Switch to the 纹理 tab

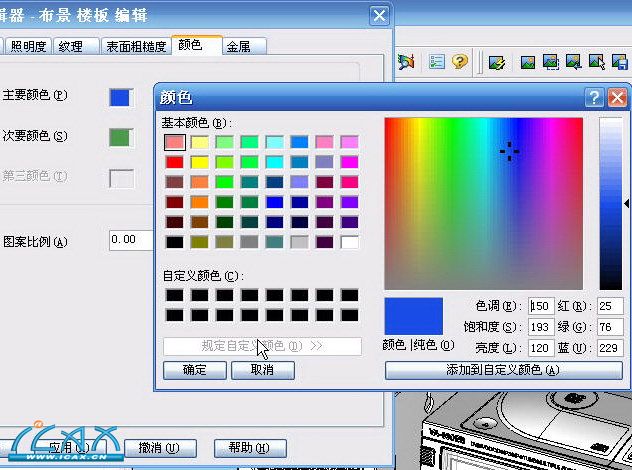[x=76, y=46]
